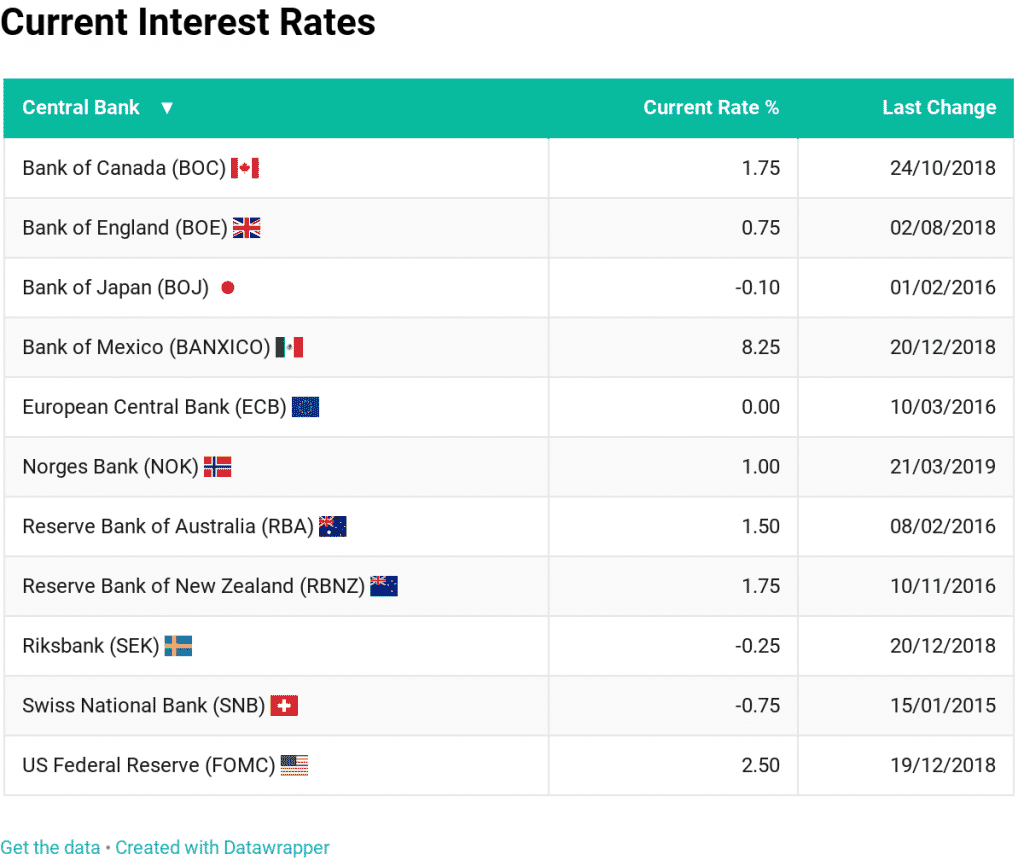Toggle sort arrow next to Central Bank
1024x860 pixels.
click(x=167, y=108)
